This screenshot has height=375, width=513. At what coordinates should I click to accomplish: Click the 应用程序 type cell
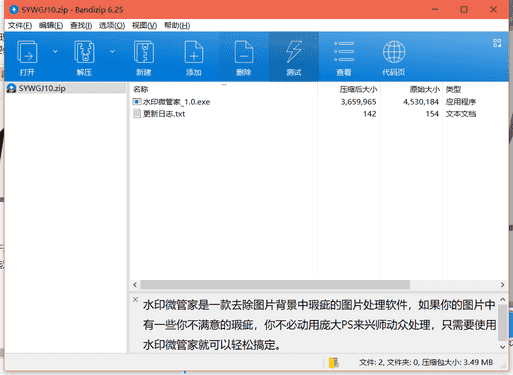tap(461, 102)
